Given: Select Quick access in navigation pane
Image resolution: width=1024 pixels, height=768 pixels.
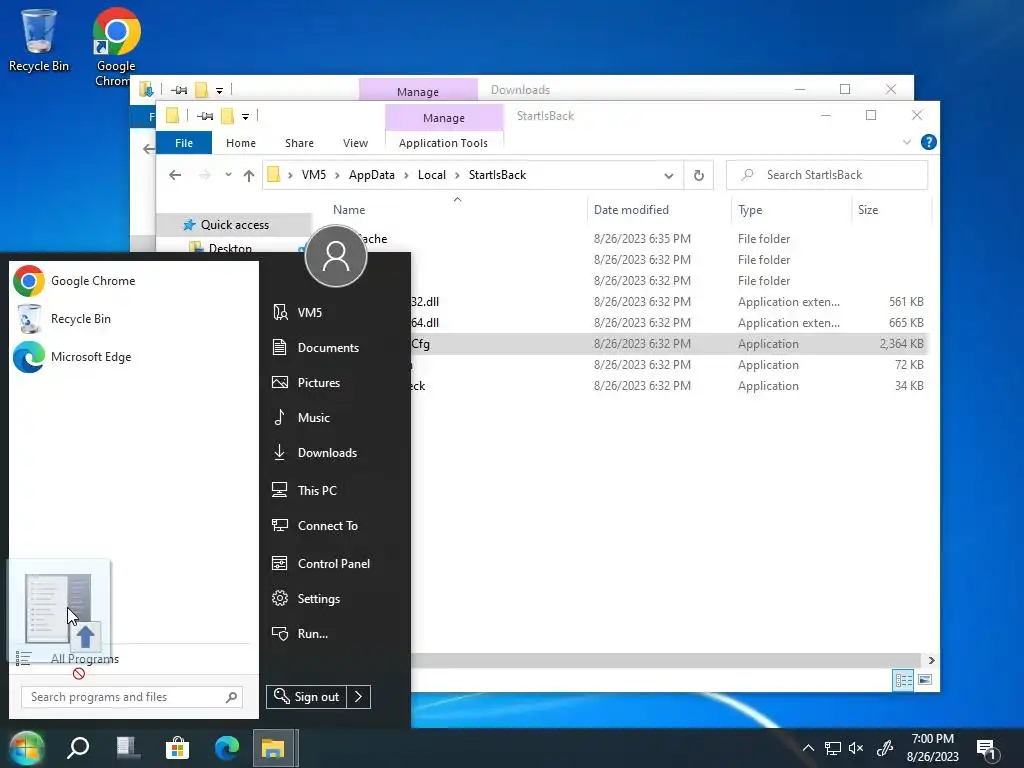Looking at the screenshot, I should coord(234,225).
